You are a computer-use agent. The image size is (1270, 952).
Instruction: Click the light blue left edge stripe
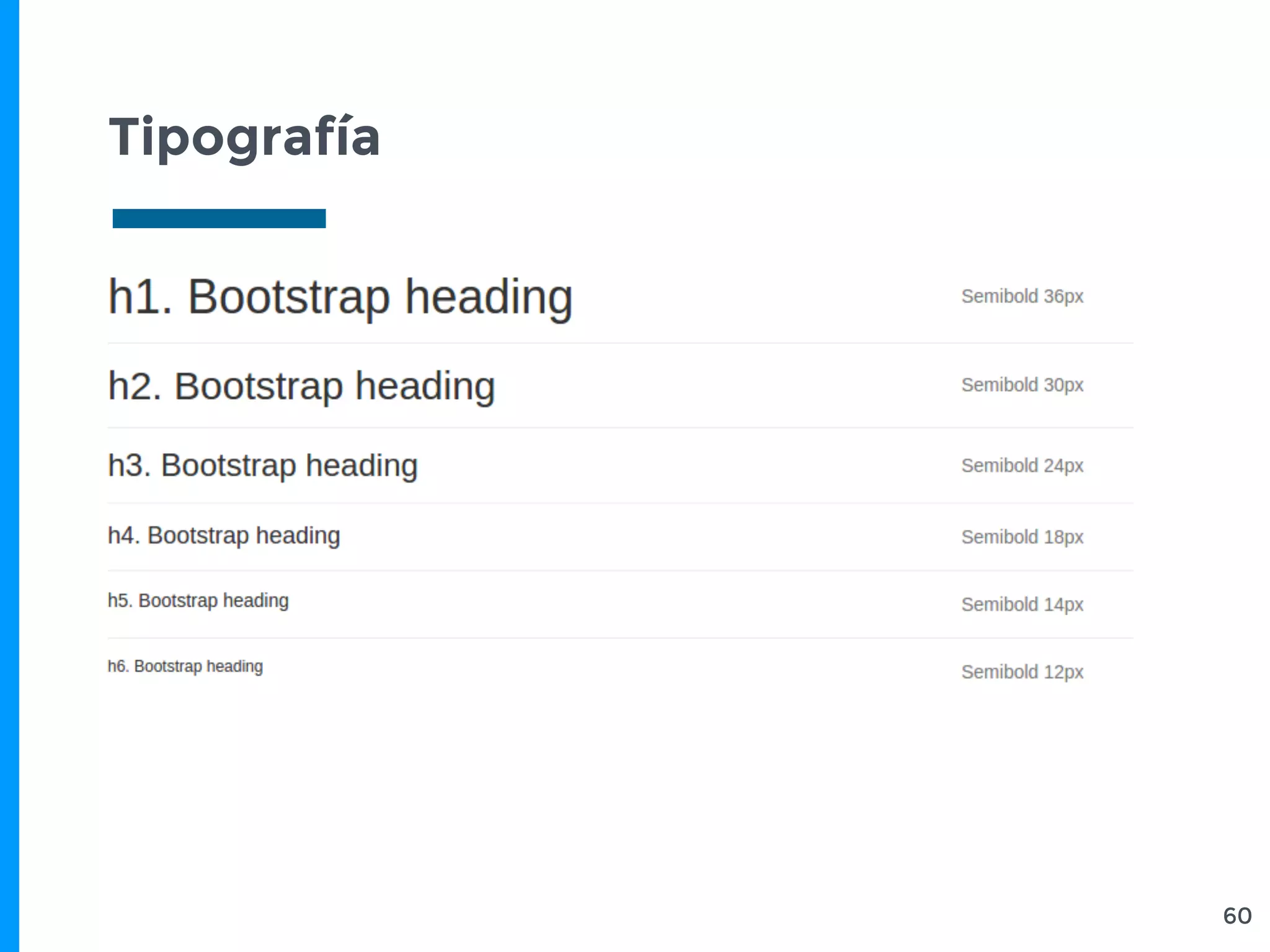[9, 476]
